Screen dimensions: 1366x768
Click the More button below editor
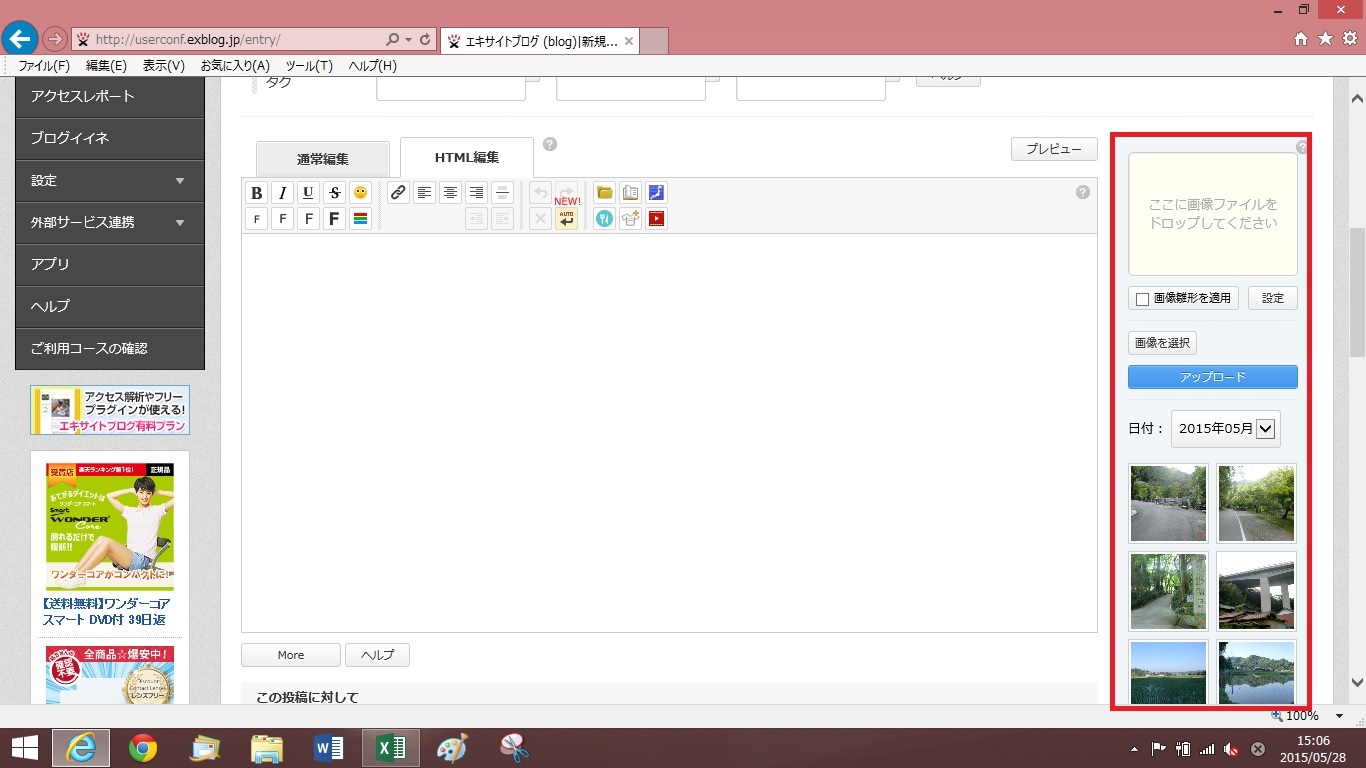(x=291, y=655)
